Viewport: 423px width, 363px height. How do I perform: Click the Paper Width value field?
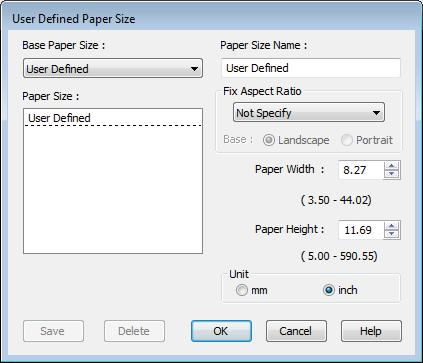click(x=361, y=170)
